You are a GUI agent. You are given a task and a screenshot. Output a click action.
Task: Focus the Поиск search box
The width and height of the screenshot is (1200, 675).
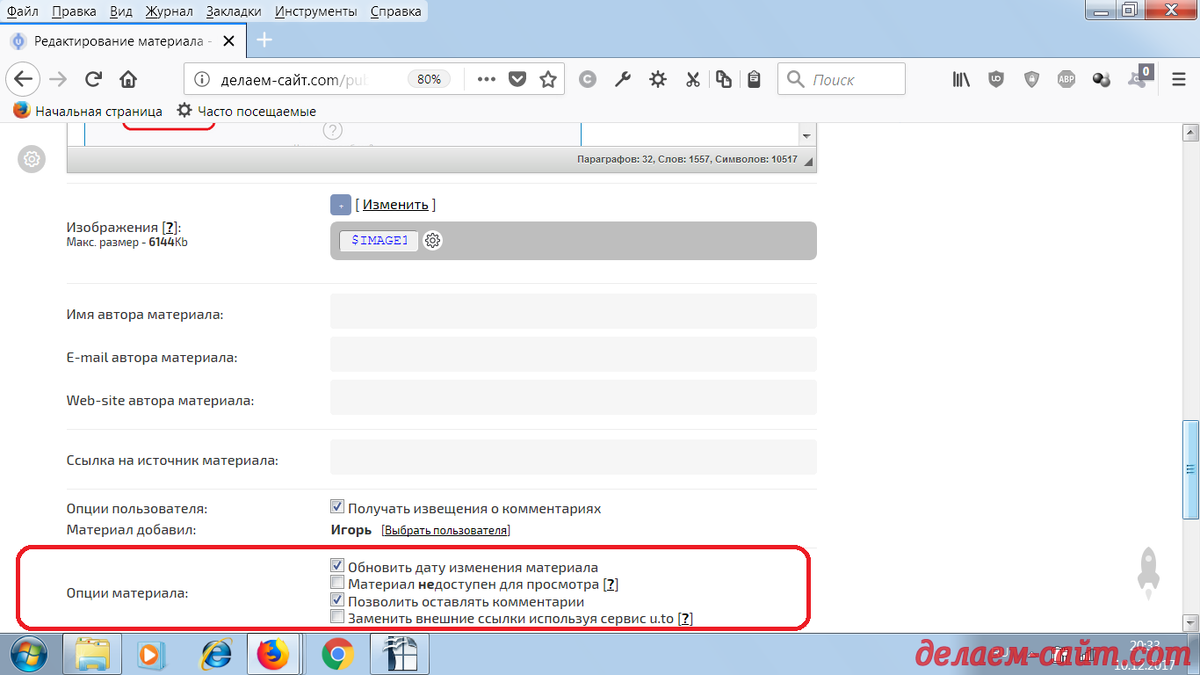pyautogui.click(x=841, y=79)
